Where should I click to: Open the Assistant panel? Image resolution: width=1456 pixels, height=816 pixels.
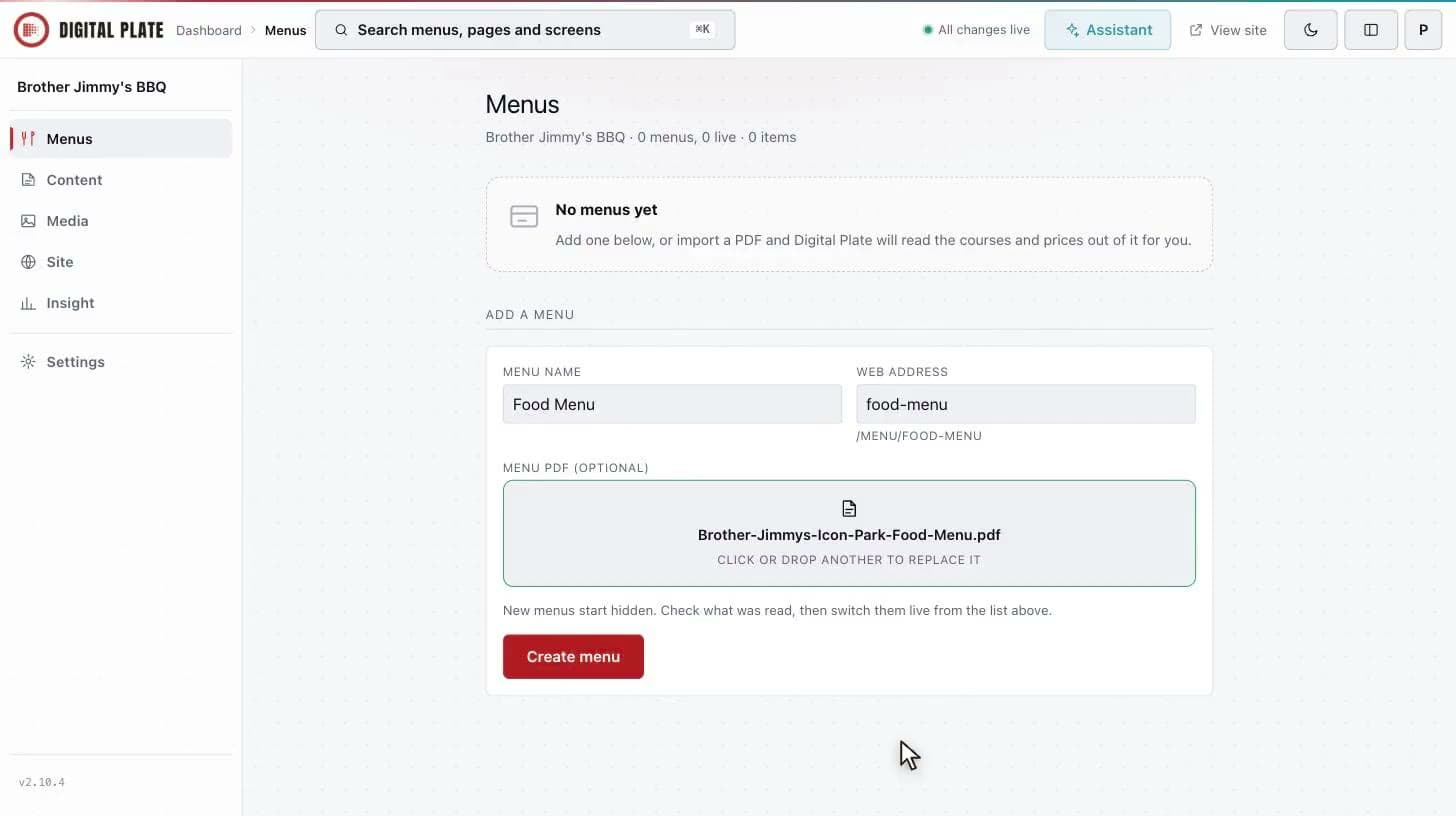click(x=1108, y=30)
